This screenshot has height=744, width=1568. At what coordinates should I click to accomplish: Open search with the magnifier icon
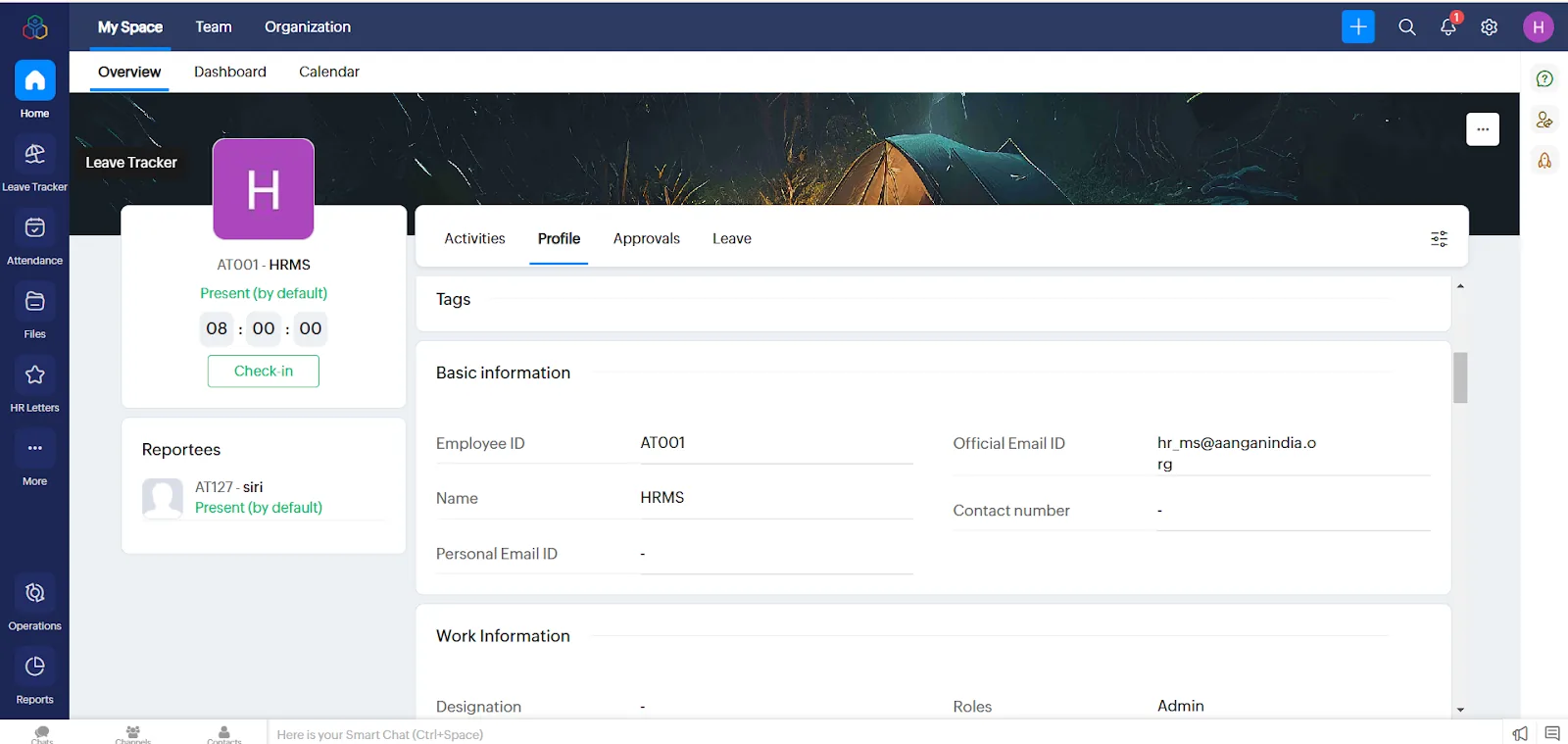point(1407,27)
